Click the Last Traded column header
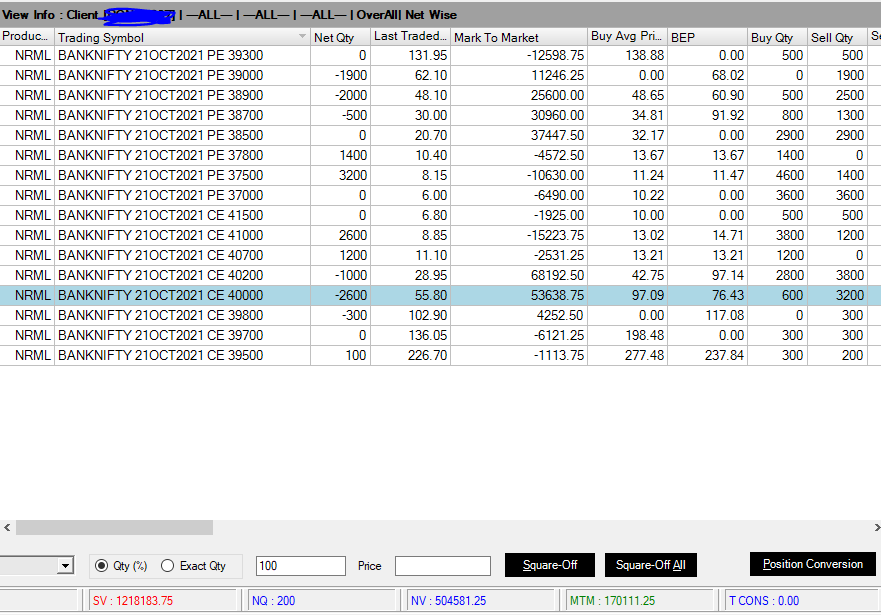The width and height of the screenshot is (881, 615). click(410, 37)
